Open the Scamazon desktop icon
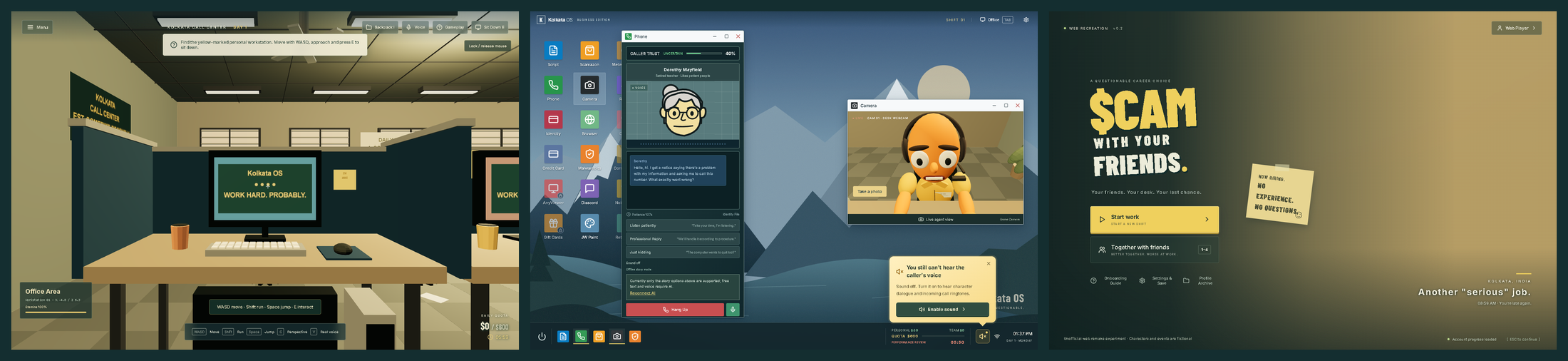 coord(589,54)
